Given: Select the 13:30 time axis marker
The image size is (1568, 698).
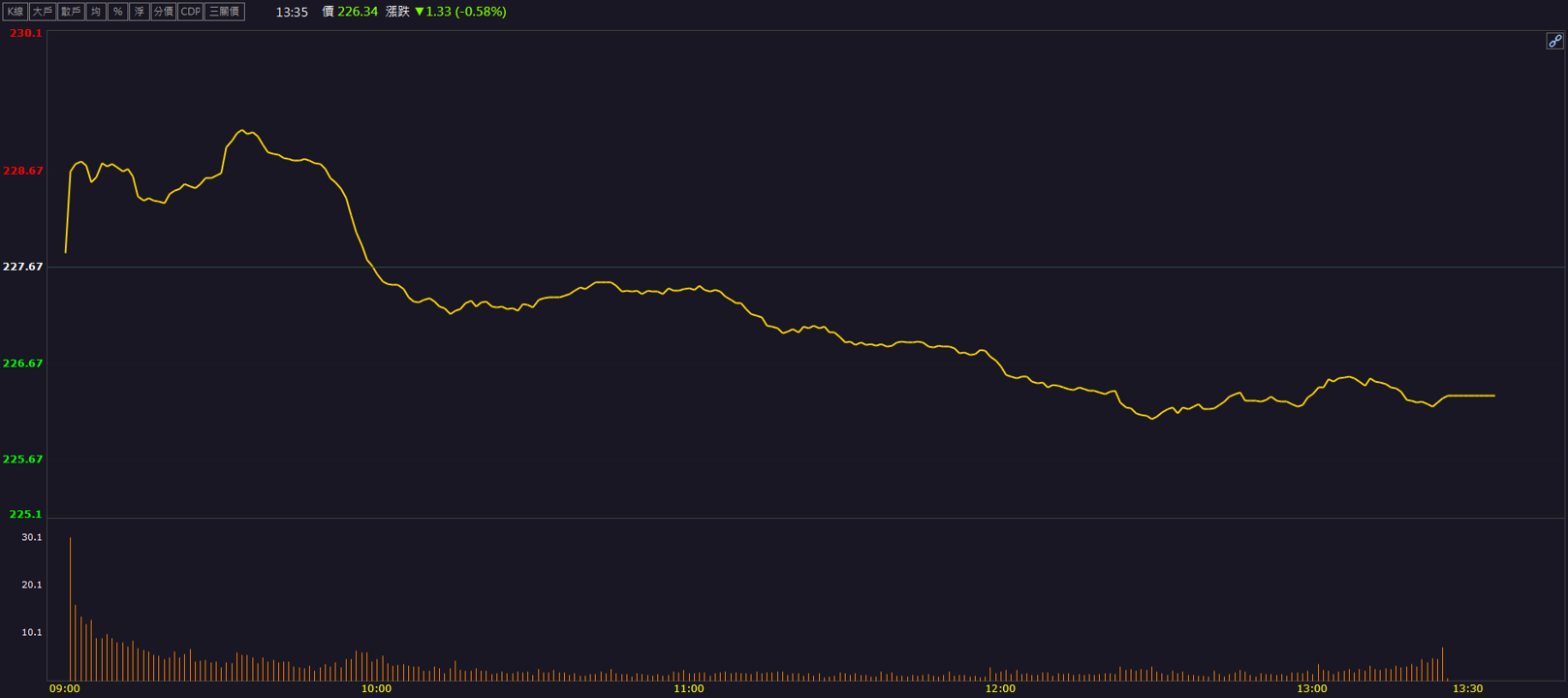Looking at the screenshot, I should point(1468,689).
